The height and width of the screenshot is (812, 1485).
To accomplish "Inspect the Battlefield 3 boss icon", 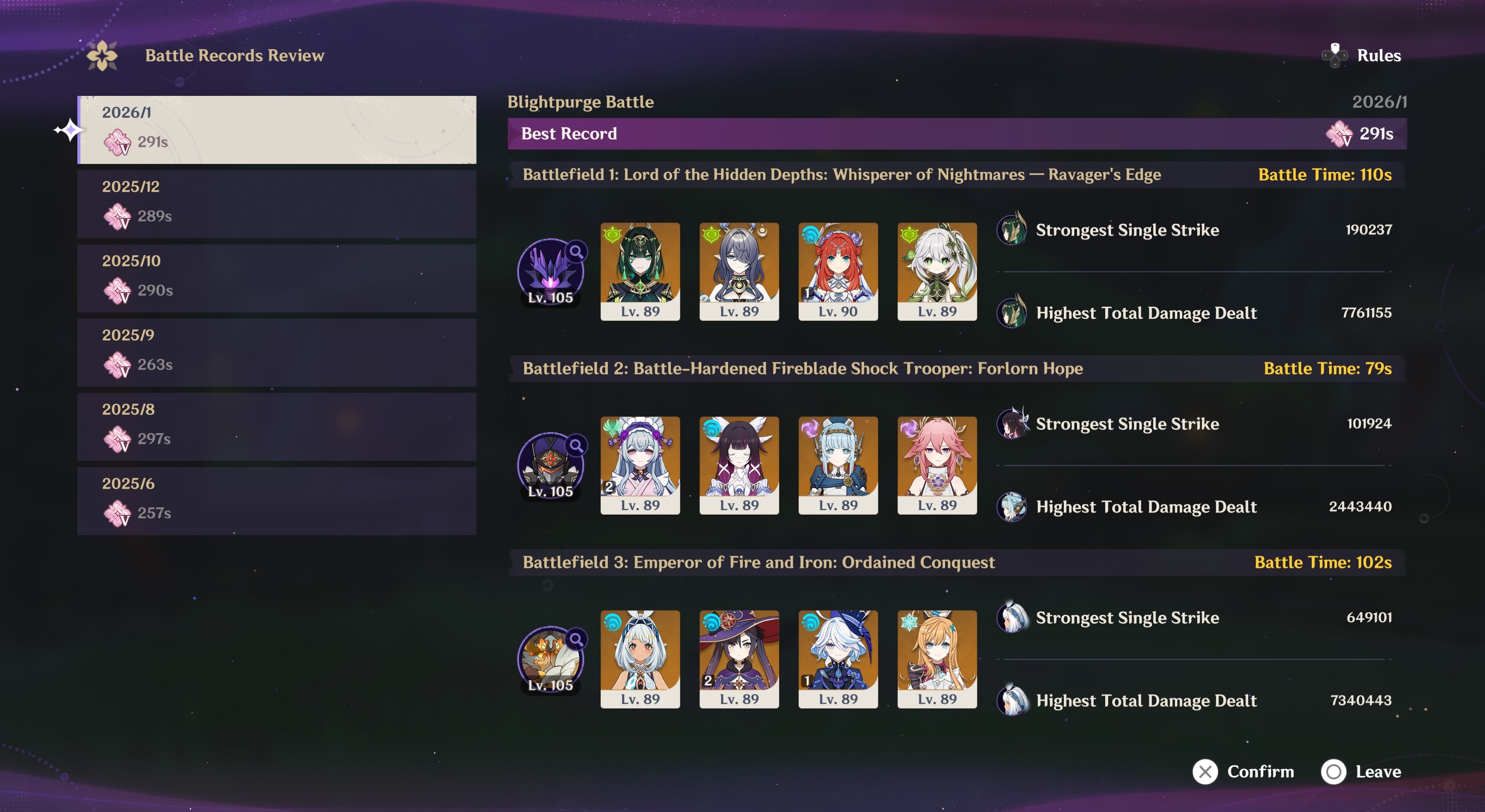I will coord(550,659).
